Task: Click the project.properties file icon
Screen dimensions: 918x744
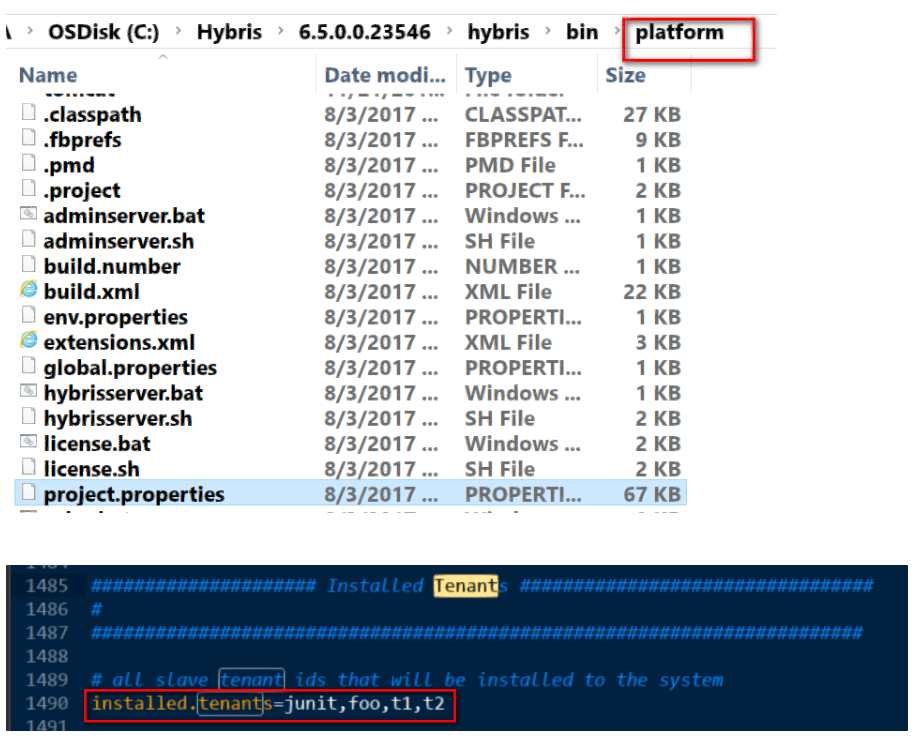Action: coord(28,492)
